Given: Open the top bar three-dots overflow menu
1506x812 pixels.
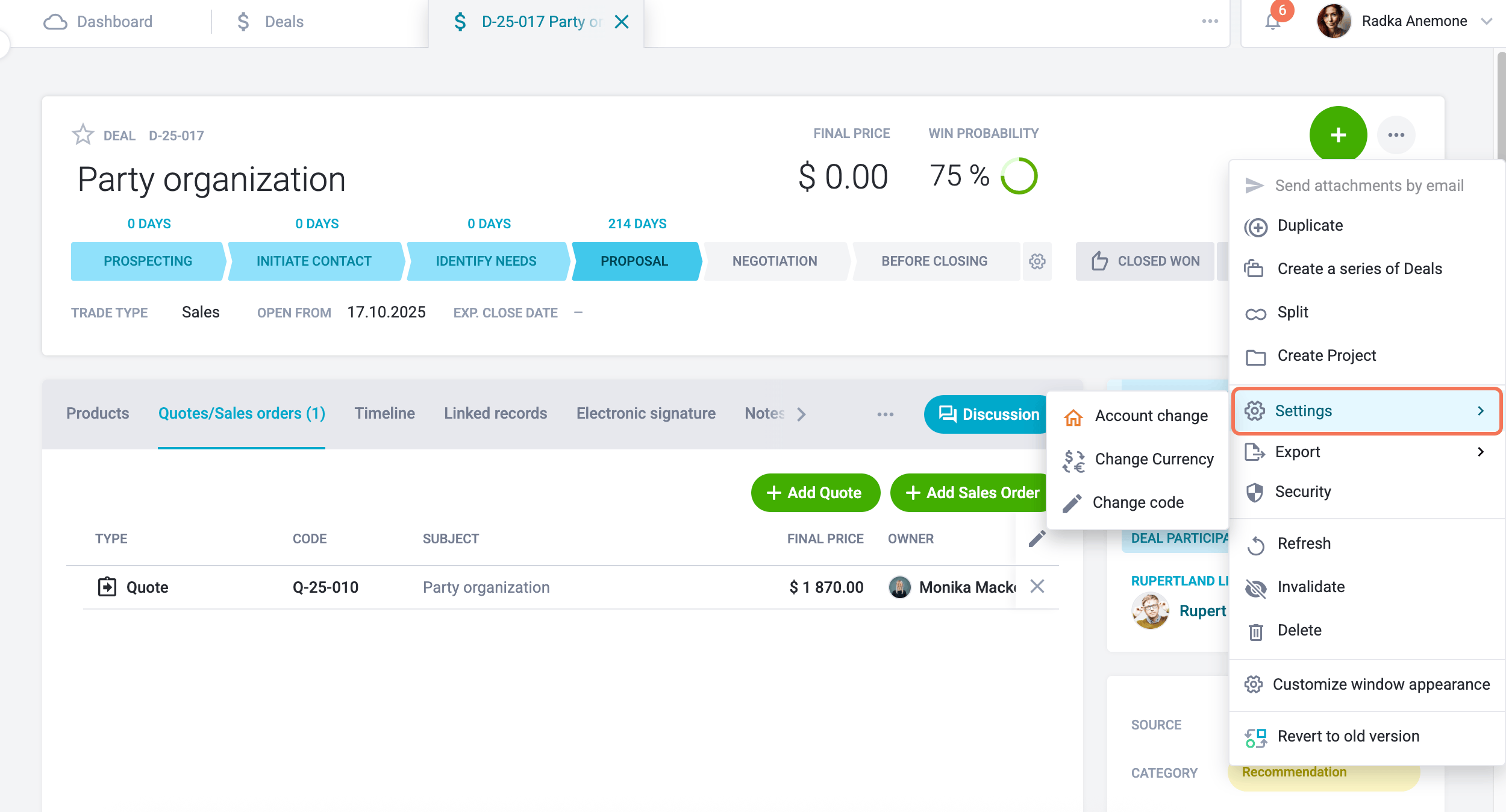Looking at the screenshot, I should click(x=1210, y=22).
